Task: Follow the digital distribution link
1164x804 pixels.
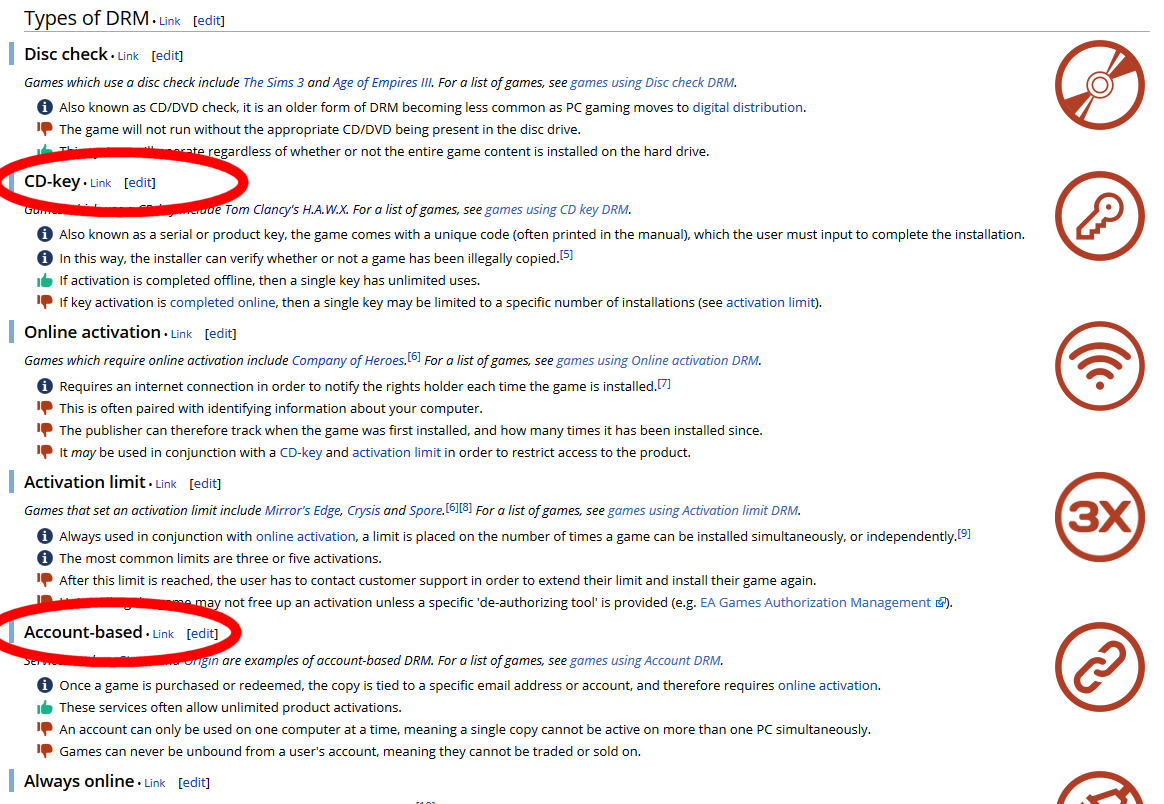Action: [748, 107]
